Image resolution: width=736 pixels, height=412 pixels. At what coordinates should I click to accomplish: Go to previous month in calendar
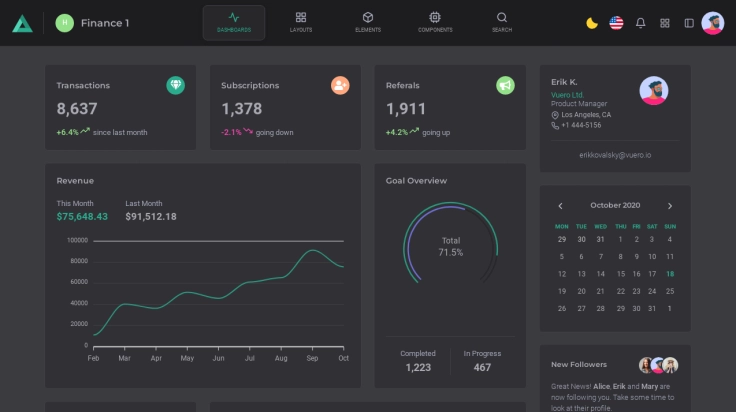coord(561,206)
